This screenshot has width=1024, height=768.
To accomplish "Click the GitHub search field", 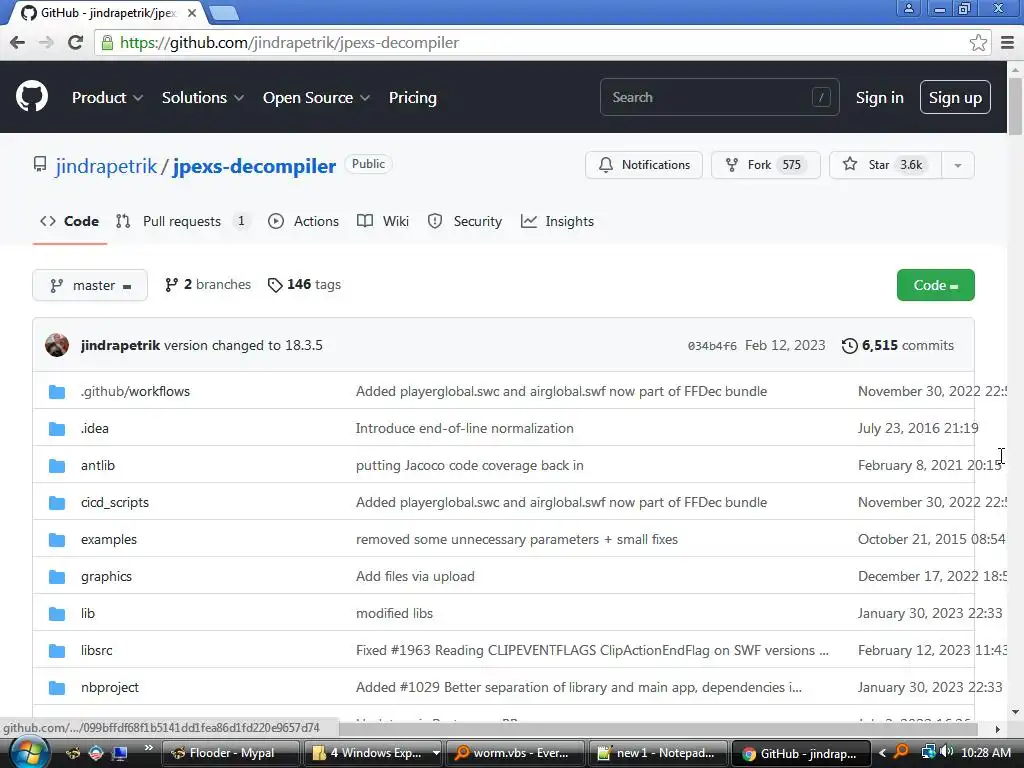I will tap(720, 97).
